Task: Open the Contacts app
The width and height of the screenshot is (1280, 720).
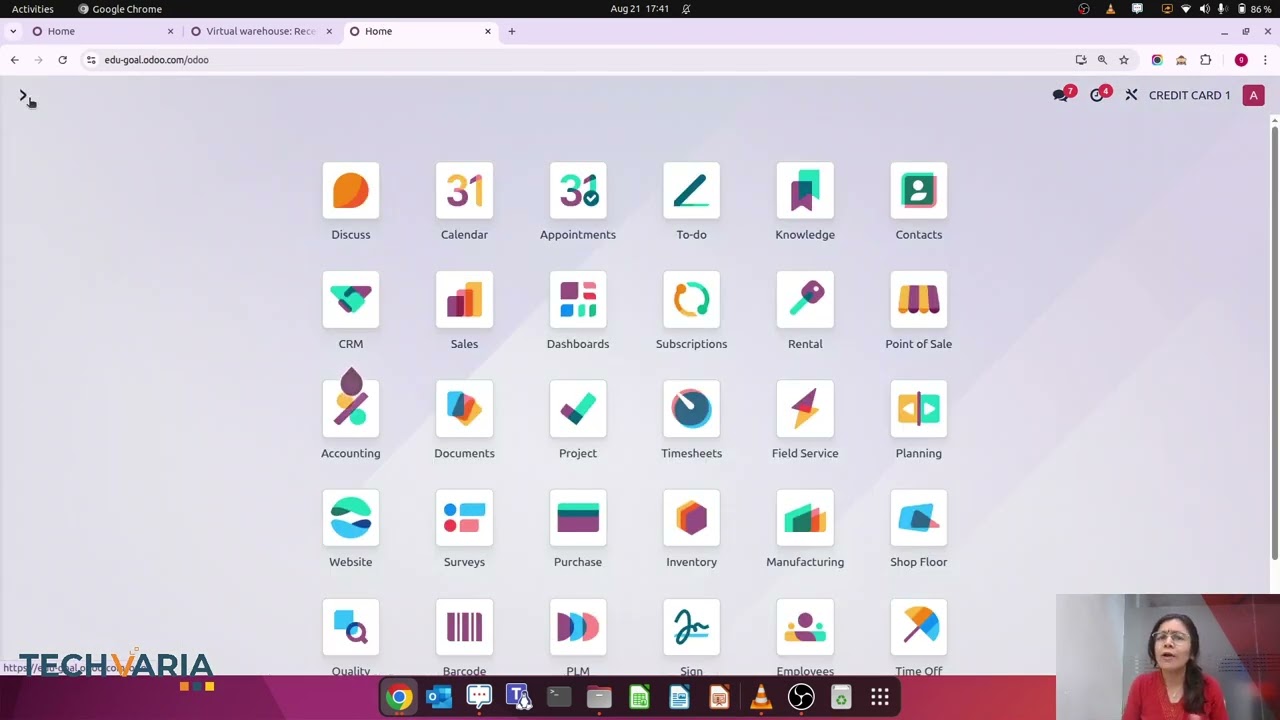Action: point(918,191)
